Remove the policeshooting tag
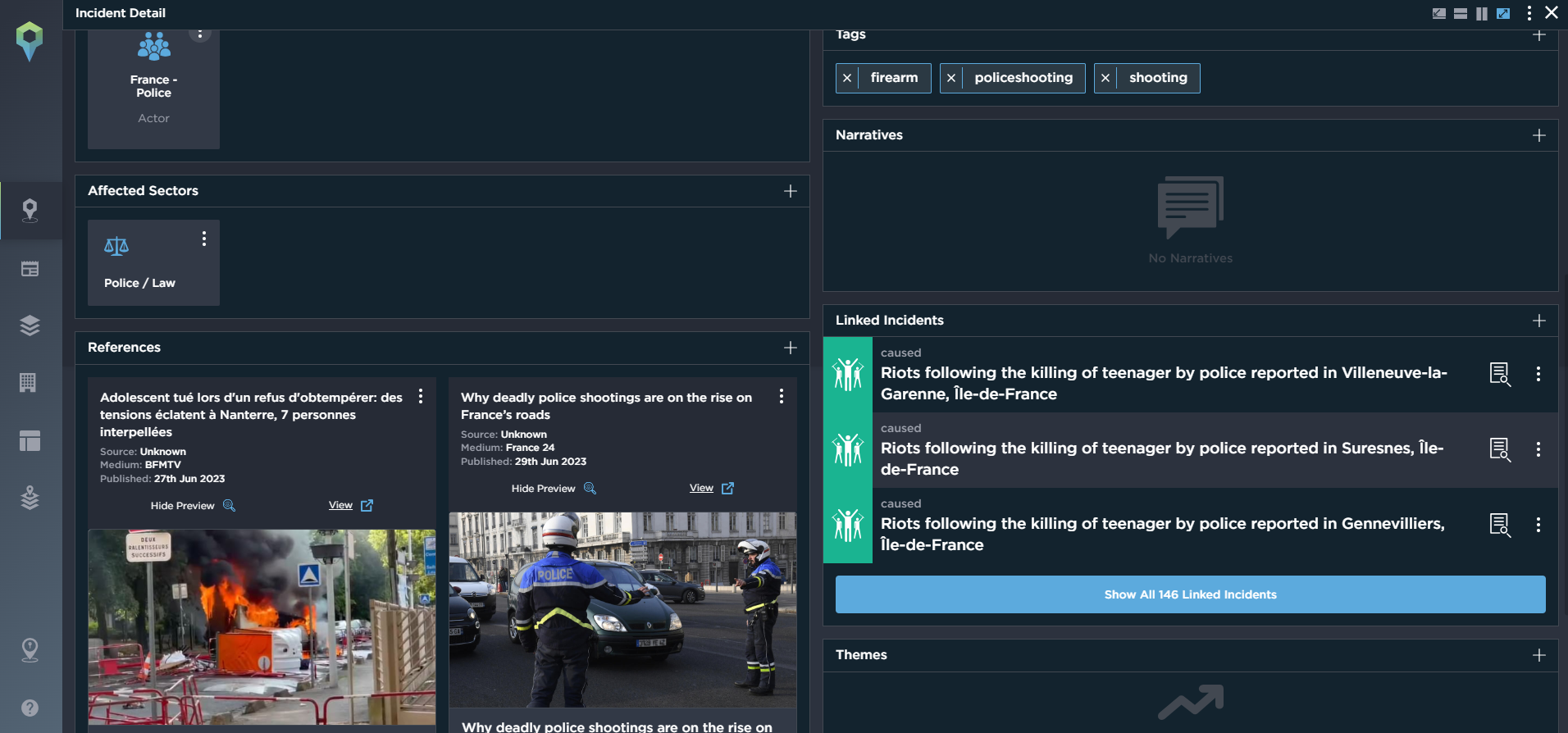This screenshot has height=733, width=1568. [x=951, y=78]
